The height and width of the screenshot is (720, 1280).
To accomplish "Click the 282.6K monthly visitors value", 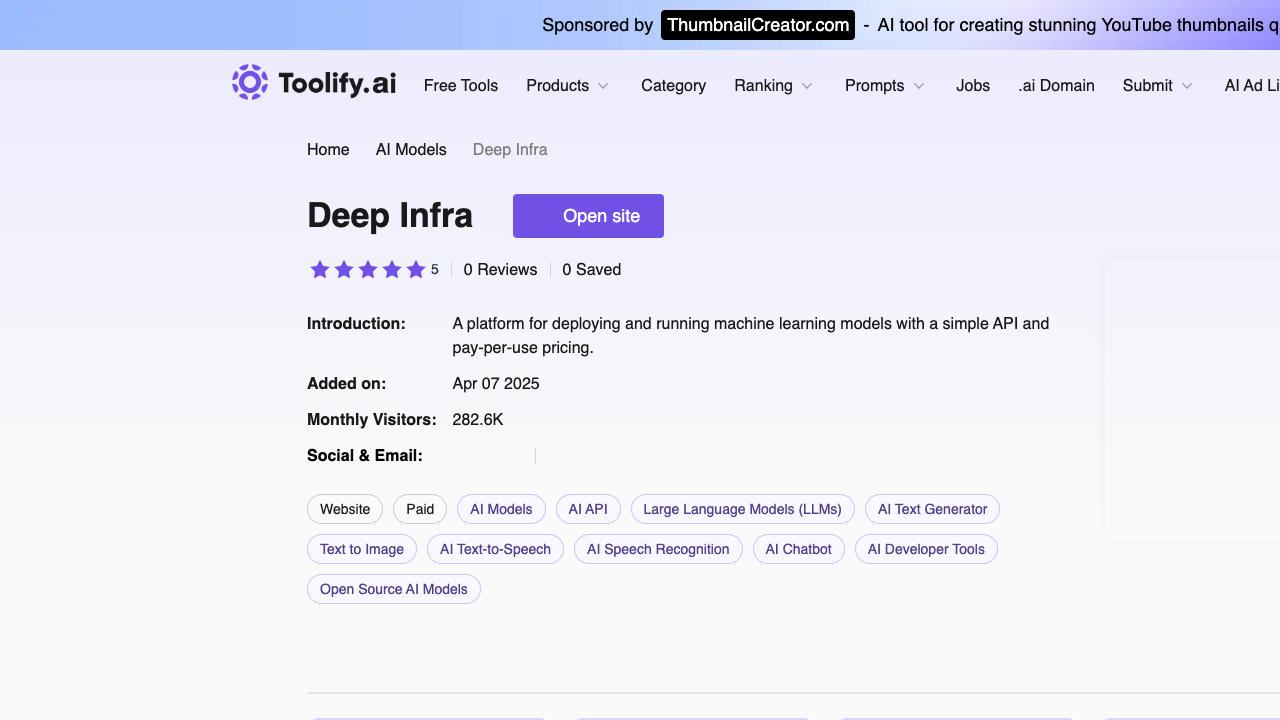I will pos(478,420).
